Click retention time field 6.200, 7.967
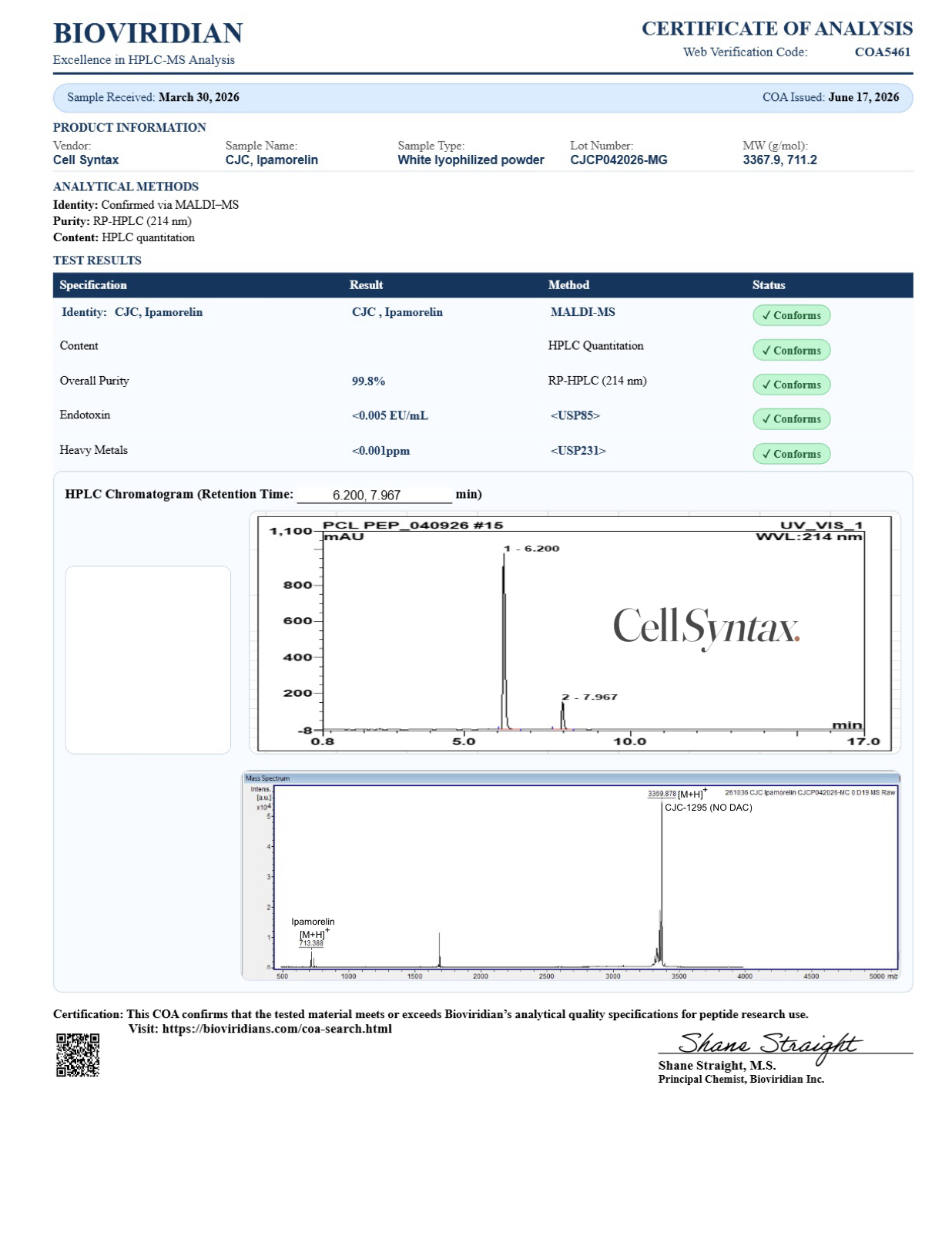The height and width of the screenshot is (1233, 952). [374, 495]
